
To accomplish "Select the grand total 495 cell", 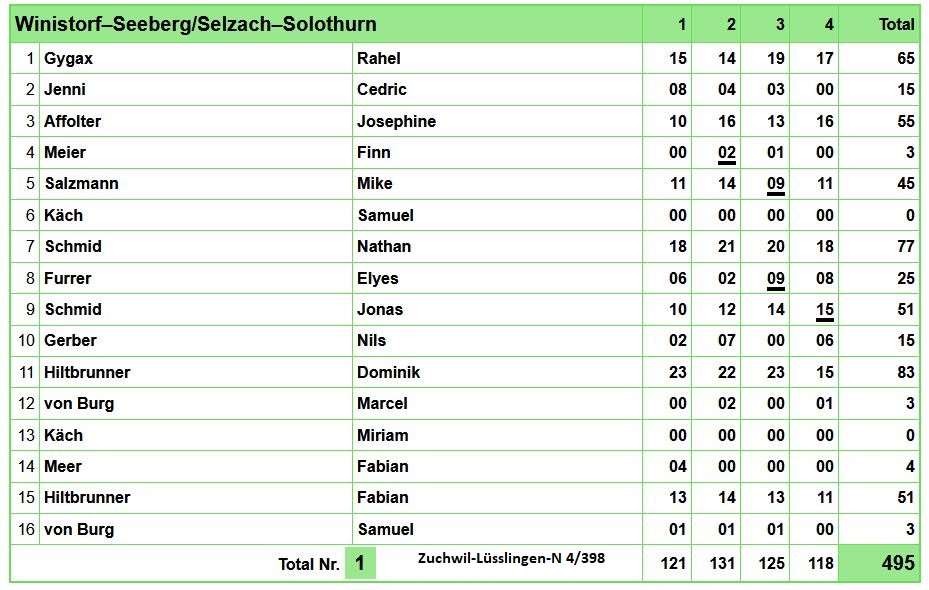I will click(x=880, y=563).
